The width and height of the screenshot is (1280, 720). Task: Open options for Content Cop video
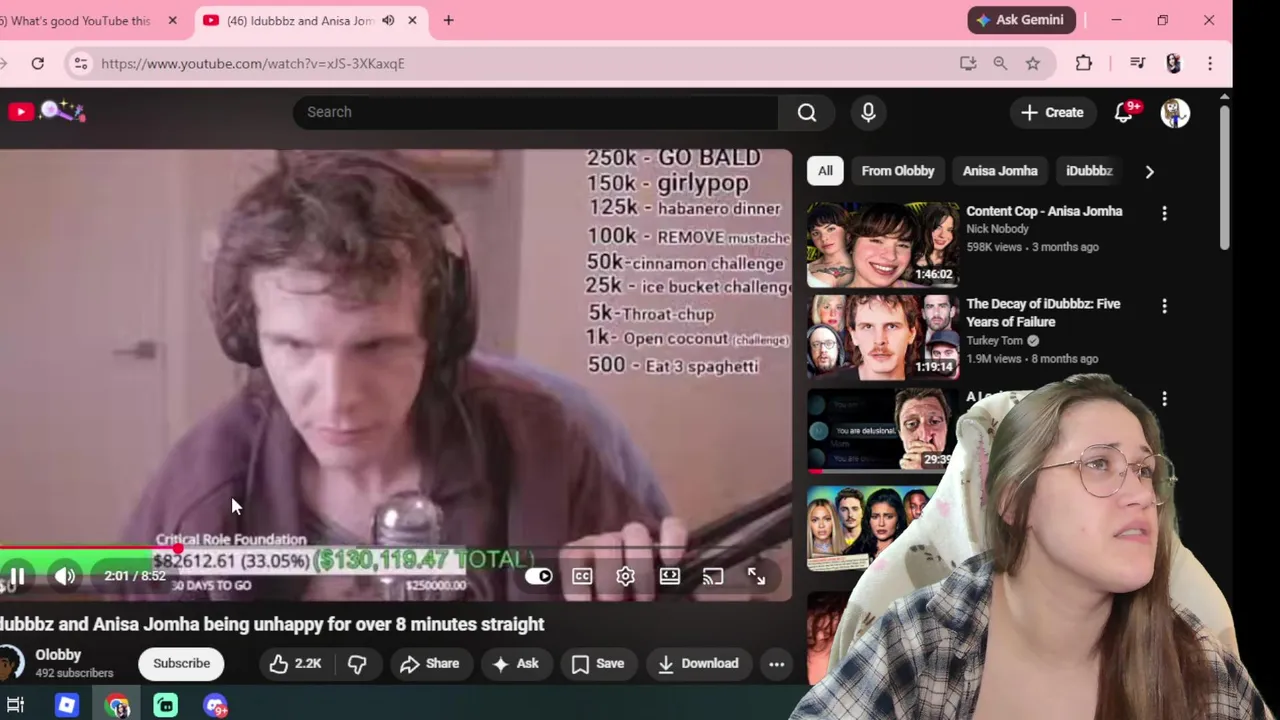click(x=1164, y=213)
